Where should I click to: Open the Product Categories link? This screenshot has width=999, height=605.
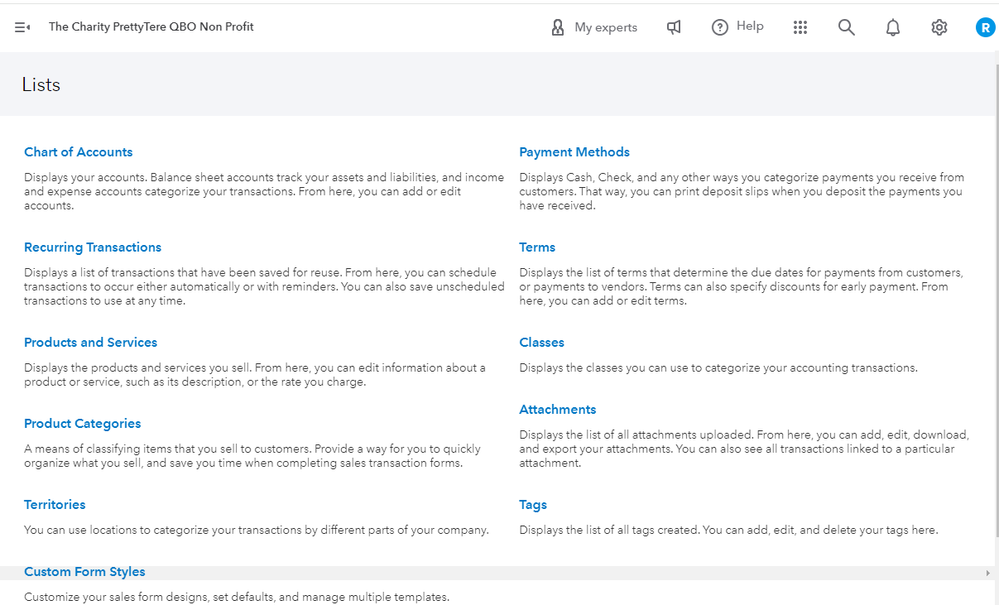pyautogui.click(x=82, y=423)
